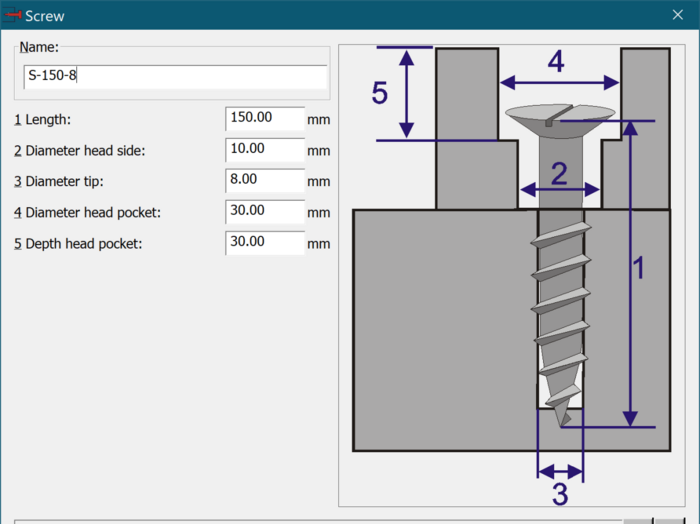Click dimension number 2 in the diagram
Viewport: 700px width, 524px height.
point(559,174)
